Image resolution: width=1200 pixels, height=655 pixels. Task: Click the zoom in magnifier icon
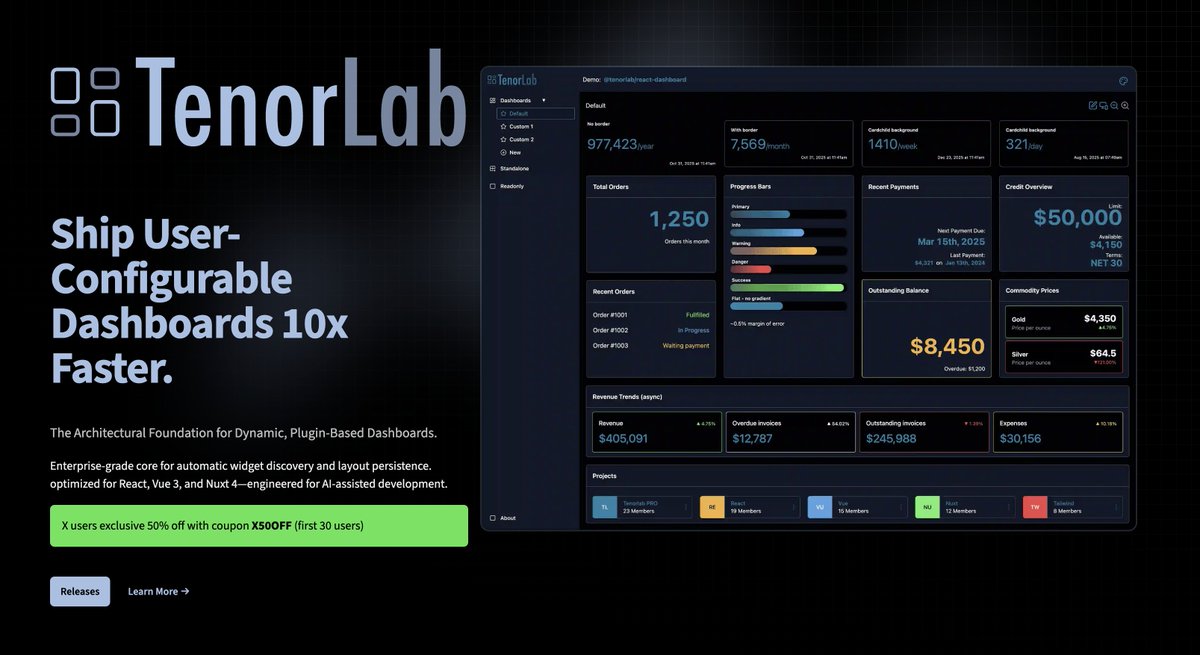click(1125, 105)
